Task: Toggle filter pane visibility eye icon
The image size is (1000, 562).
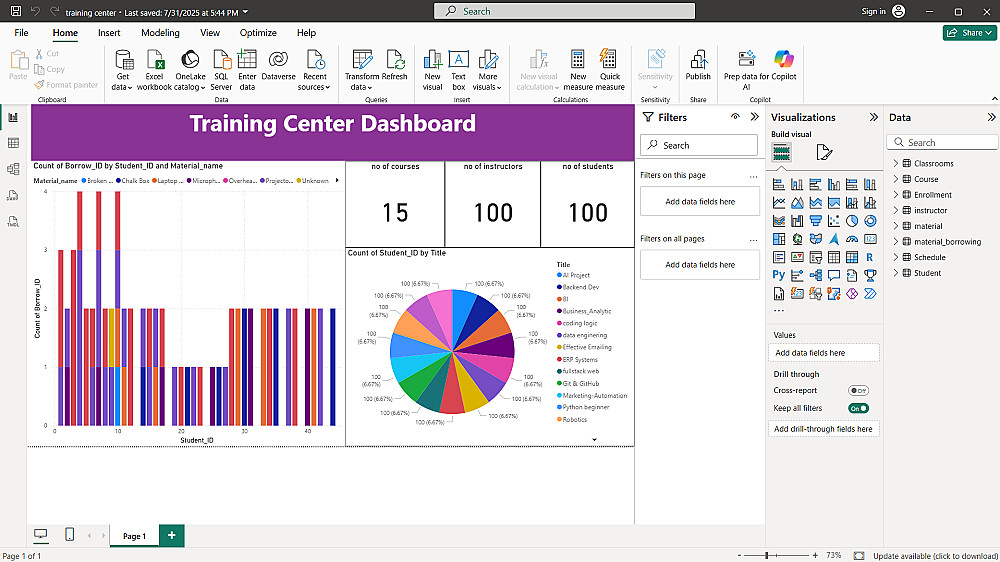Action: point(735,117)
